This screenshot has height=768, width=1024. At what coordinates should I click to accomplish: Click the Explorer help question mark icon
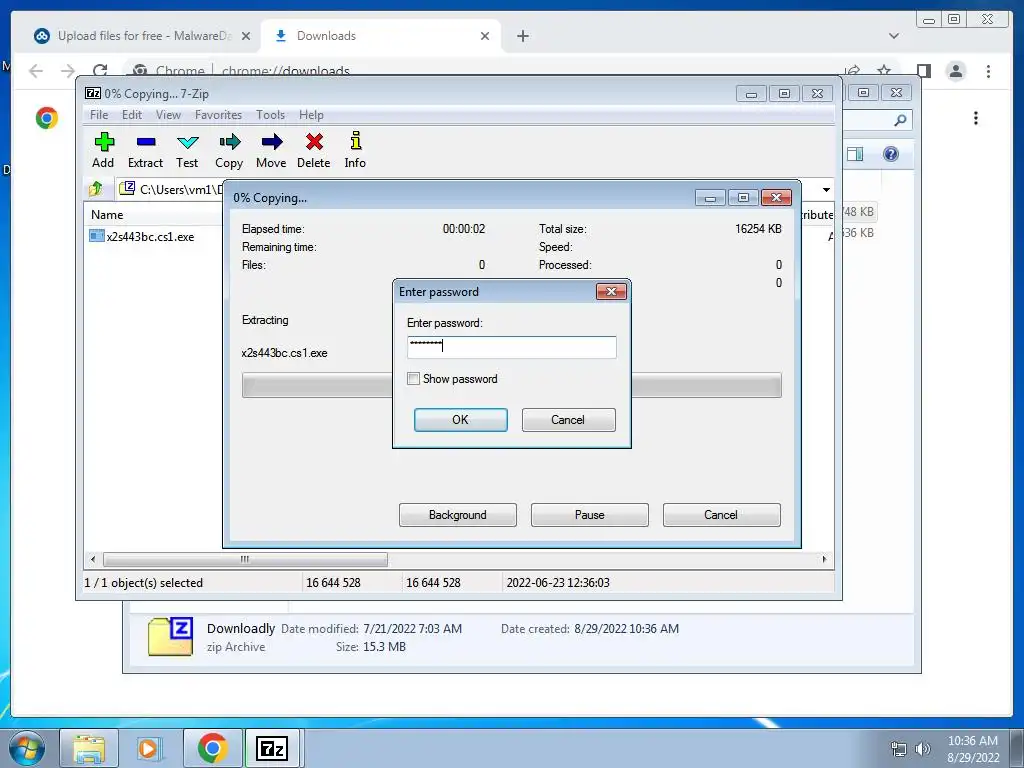pyautogui.click(x=891, y=154)
